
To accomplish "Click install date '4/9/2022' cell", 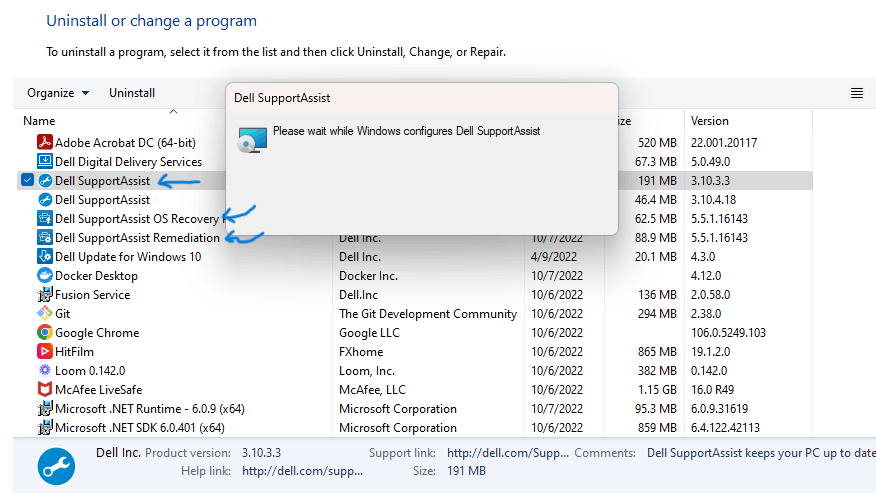I will coord(554,257).
